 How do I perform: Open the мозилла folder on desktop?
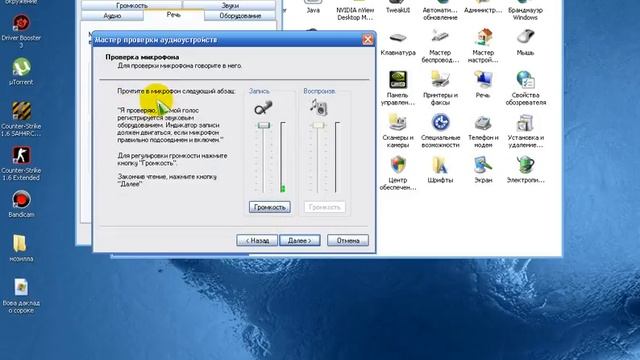click(20, 244)
